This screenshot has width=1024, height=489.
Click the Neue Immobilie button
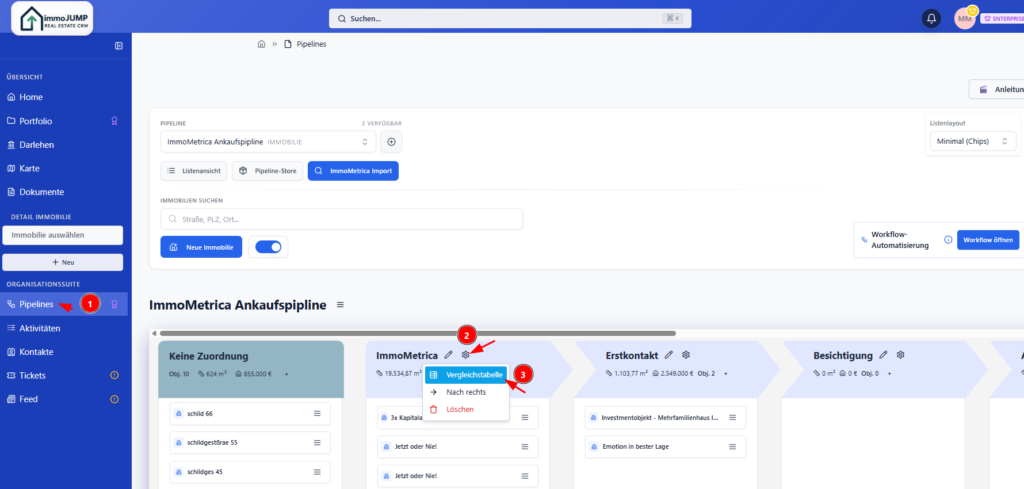(201, 247)
